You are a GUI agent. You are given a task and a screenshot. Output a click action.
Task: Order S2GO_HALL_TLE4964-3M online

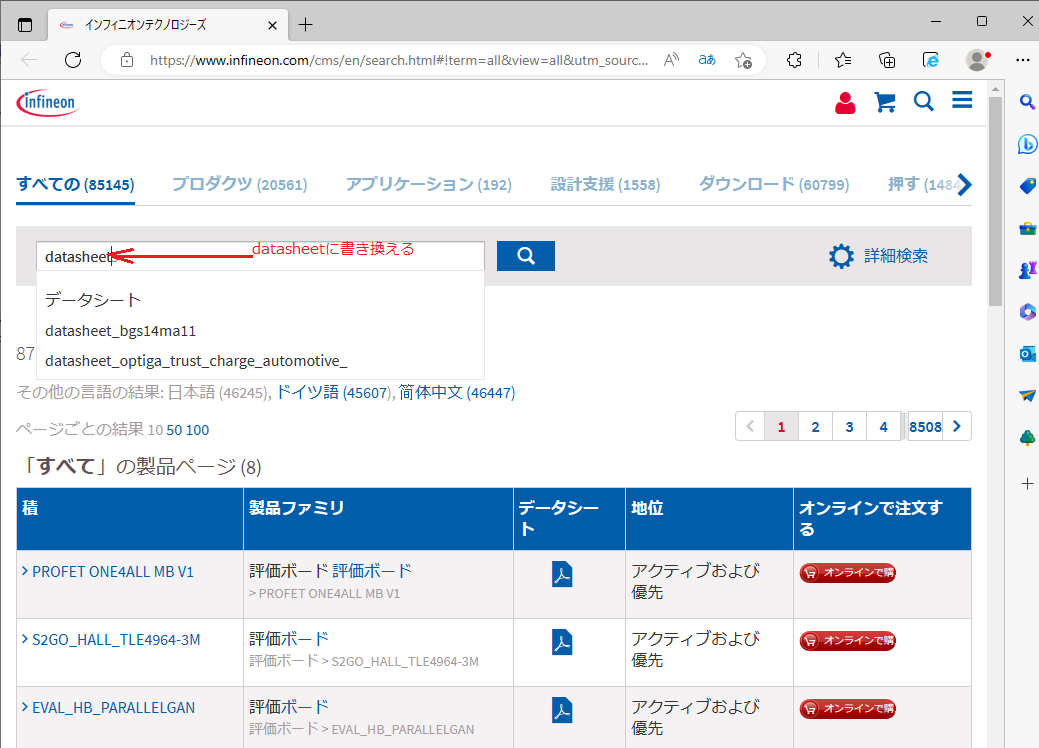click(x=848, y=641)
